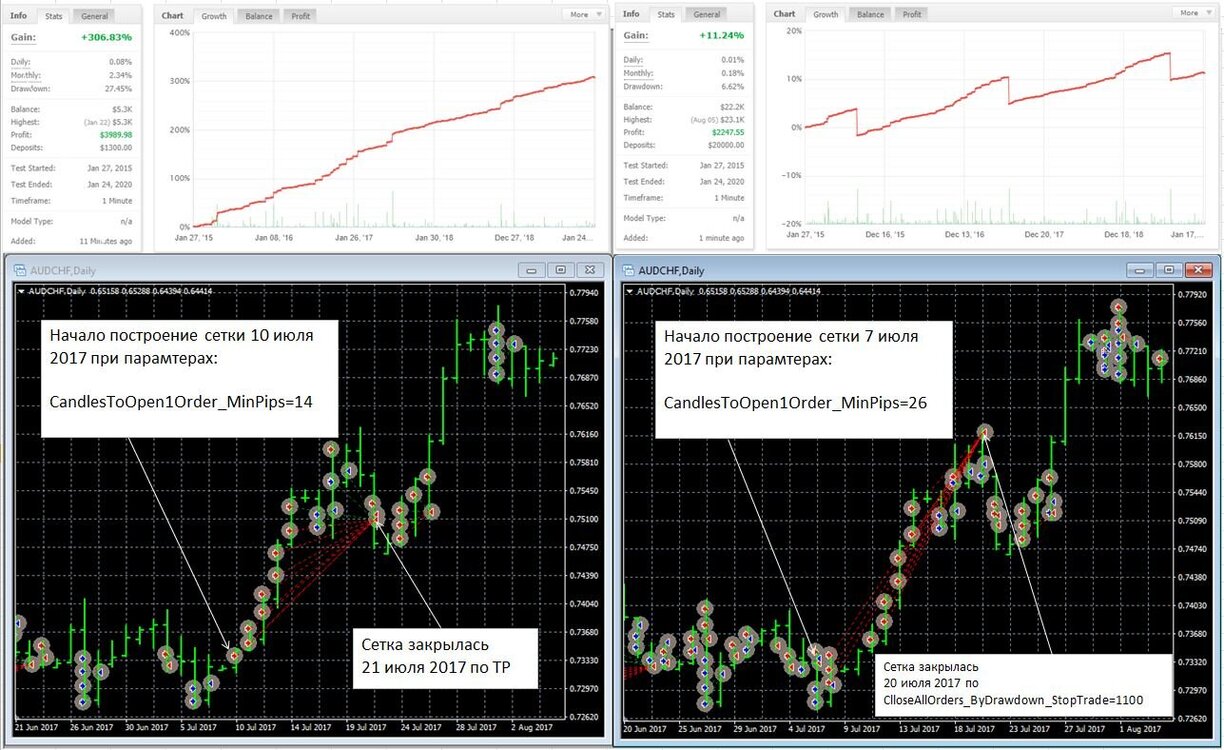Image resolution: width=1224 pixels, height=750 pixels.
Task: Close the left AUDCHF,Daily chart window
Action: coord(590,269)
